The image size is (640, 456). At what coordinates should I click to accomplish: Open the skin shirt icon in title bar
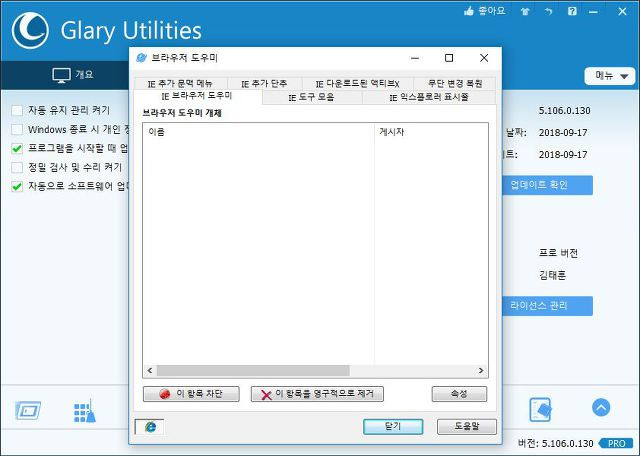point(525,12)
